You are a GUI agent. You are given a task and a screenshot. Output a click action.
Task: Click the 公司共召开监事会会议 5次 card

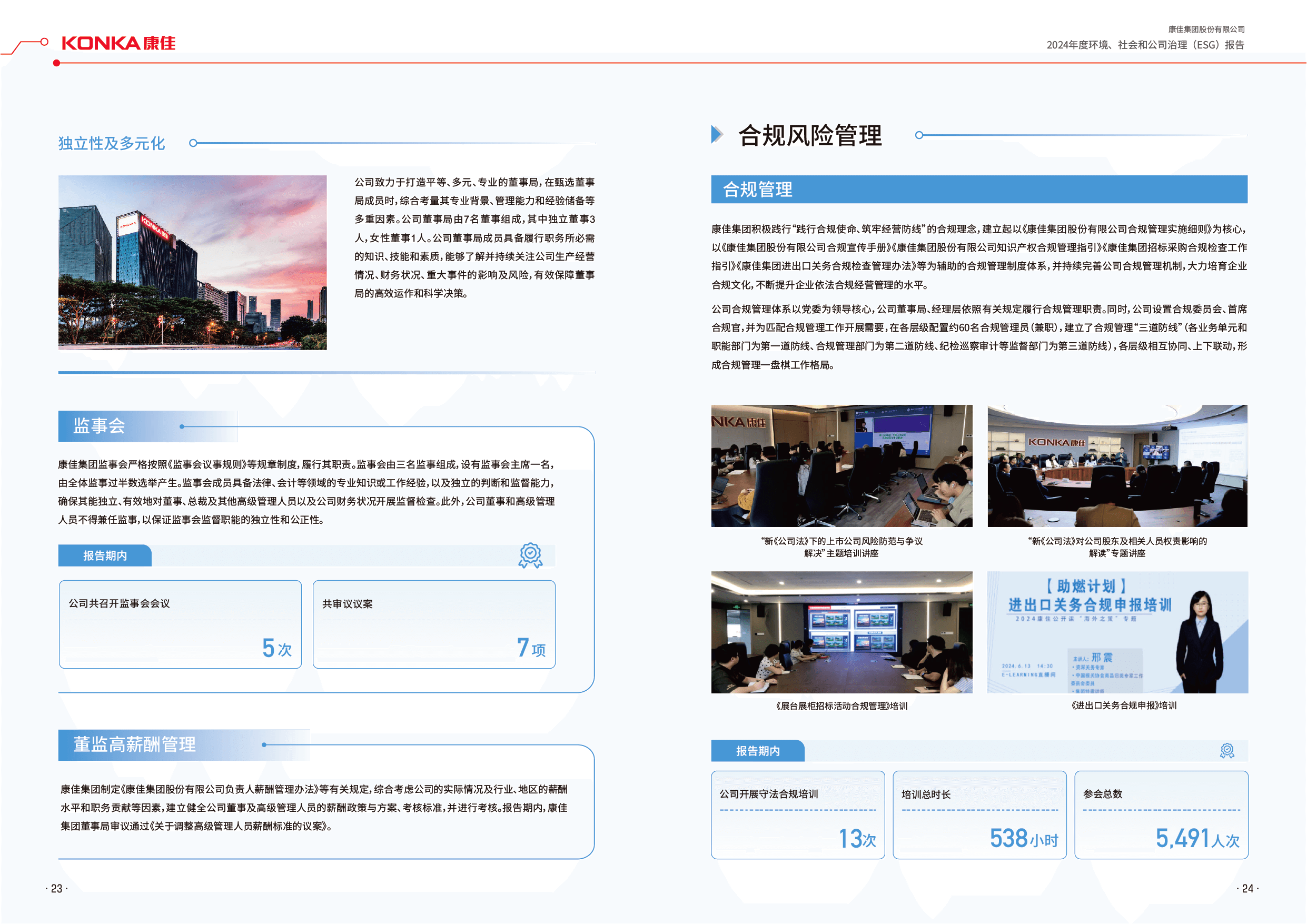pyautogui.click(x=180, y=624)
